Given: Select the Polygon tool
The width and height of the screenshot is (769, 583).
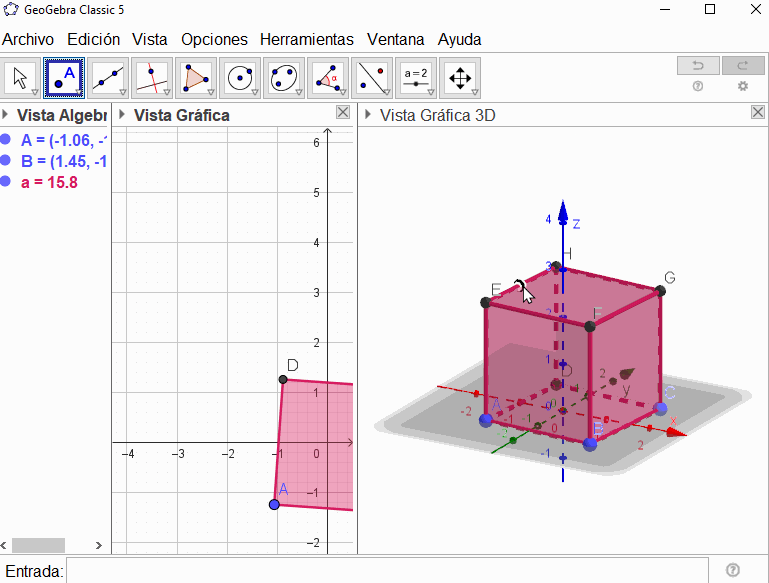Looking at the screenshot, I should [196, 78].
